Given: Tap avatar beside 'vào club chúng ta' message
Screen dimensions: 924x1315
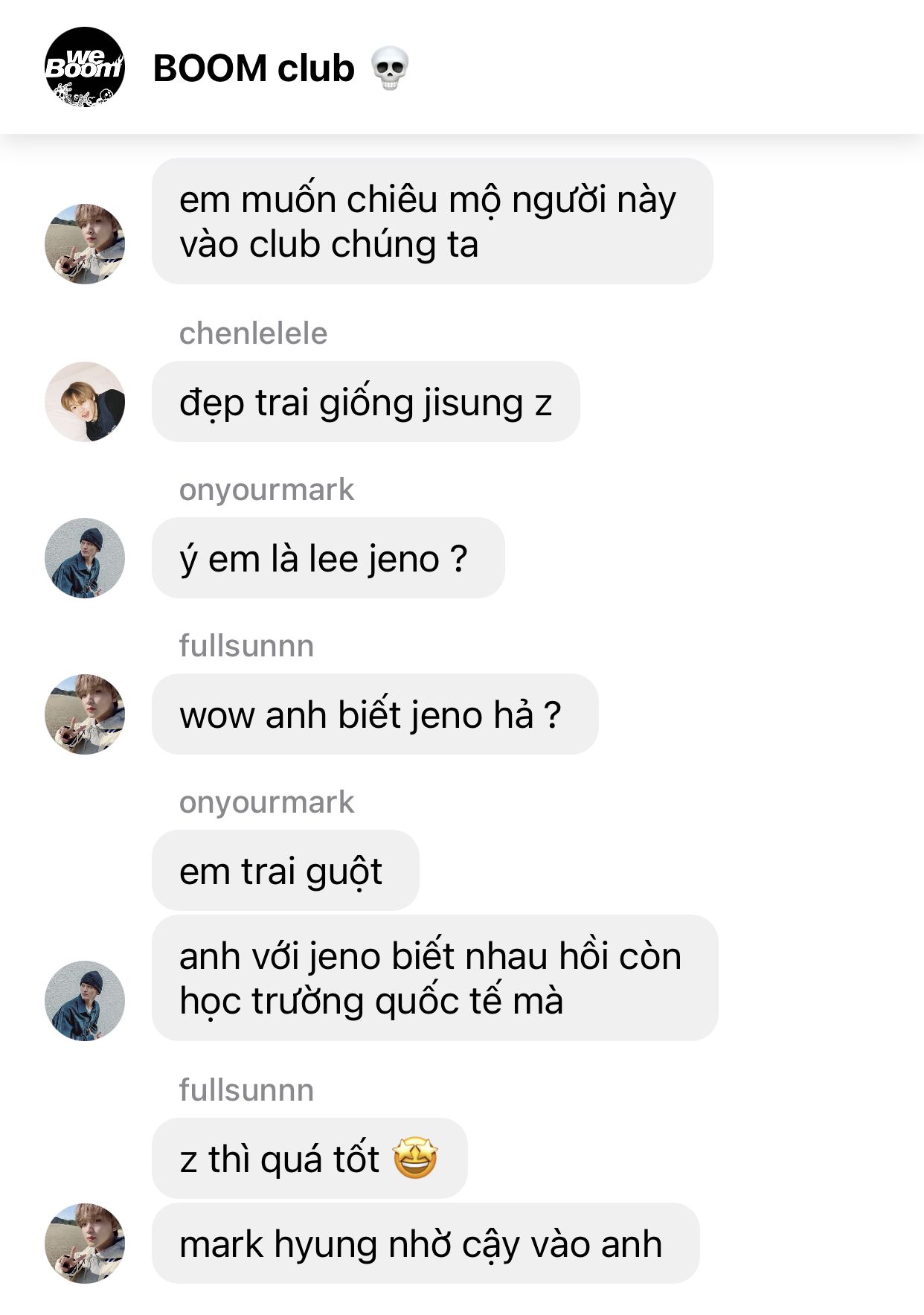Looking at the screenshot, I should pyautogui.click(x=85, y=244).
